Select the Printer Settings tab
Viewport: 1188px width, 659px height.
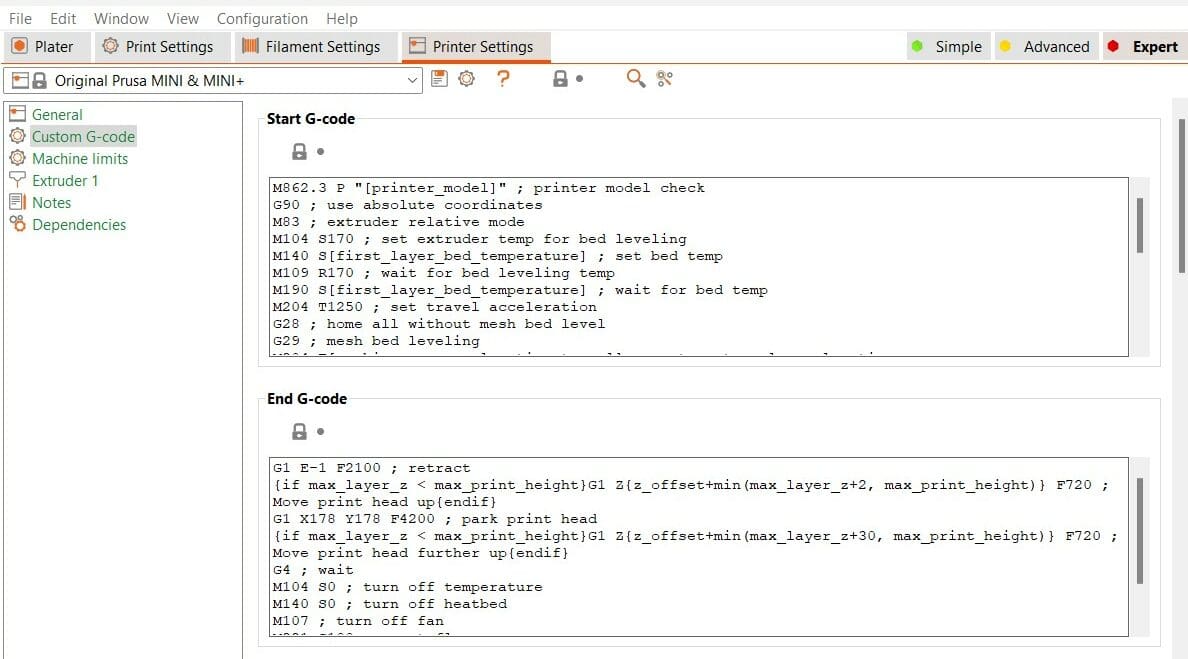(475, 47)
